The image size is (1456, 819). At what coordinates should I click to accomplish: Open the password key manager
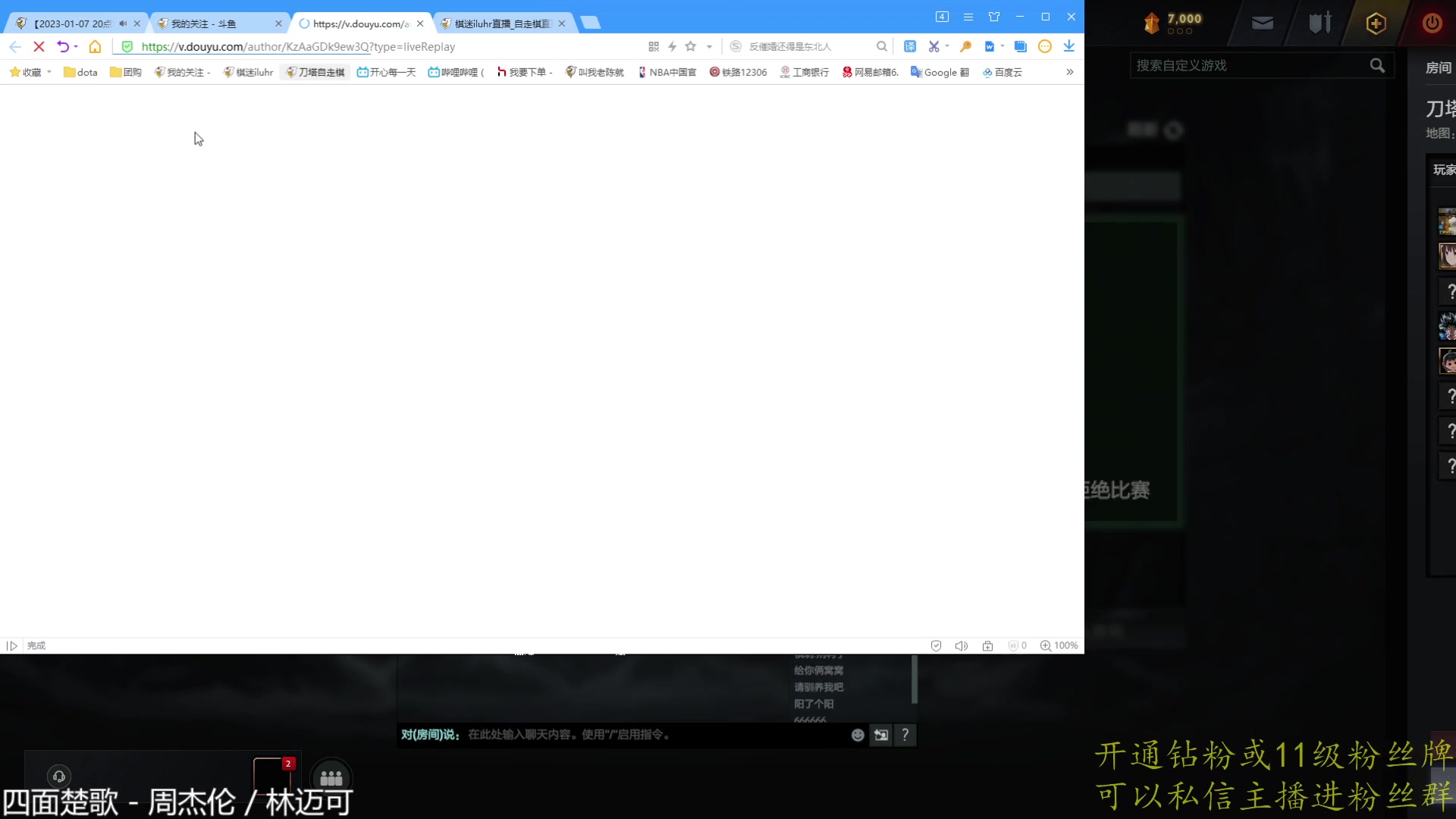pos(965,47)
